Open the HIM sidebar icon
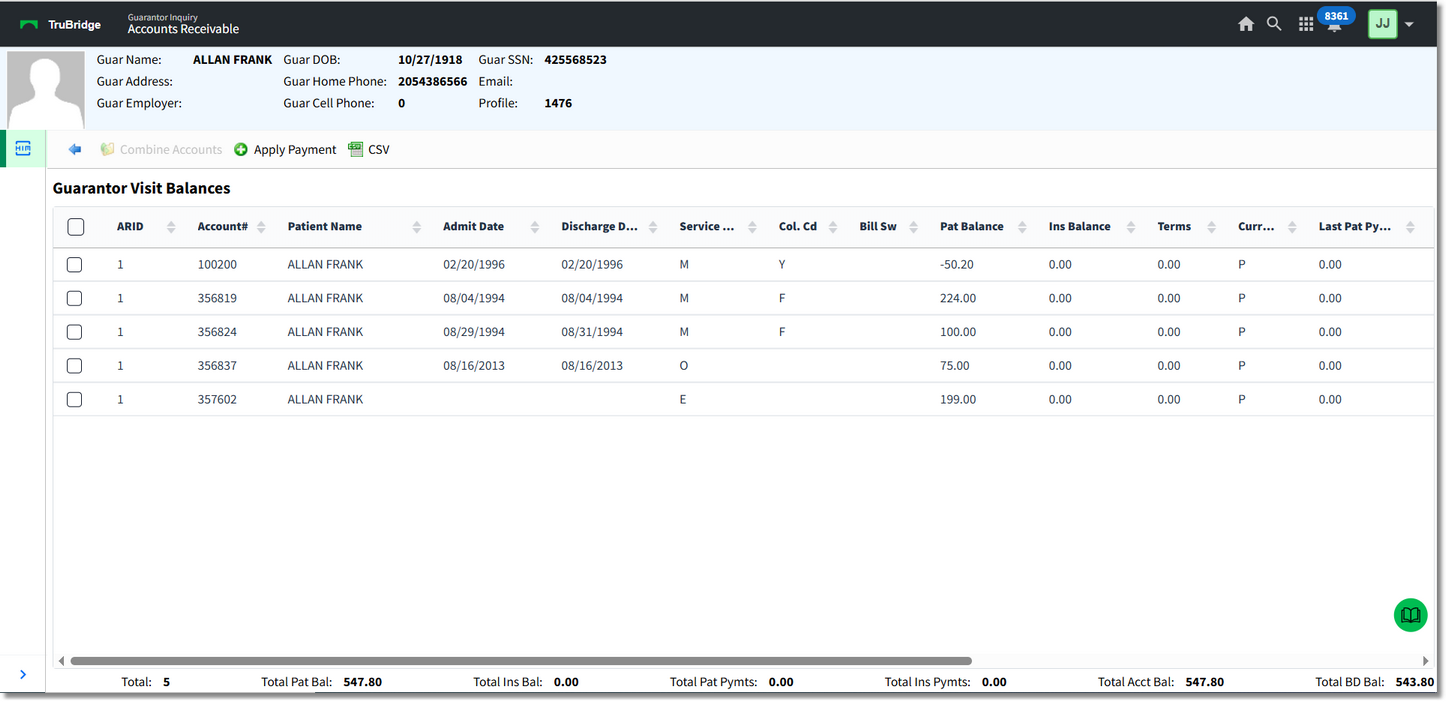This screenshot has height=702, width=1446. [x=23, y=149]
